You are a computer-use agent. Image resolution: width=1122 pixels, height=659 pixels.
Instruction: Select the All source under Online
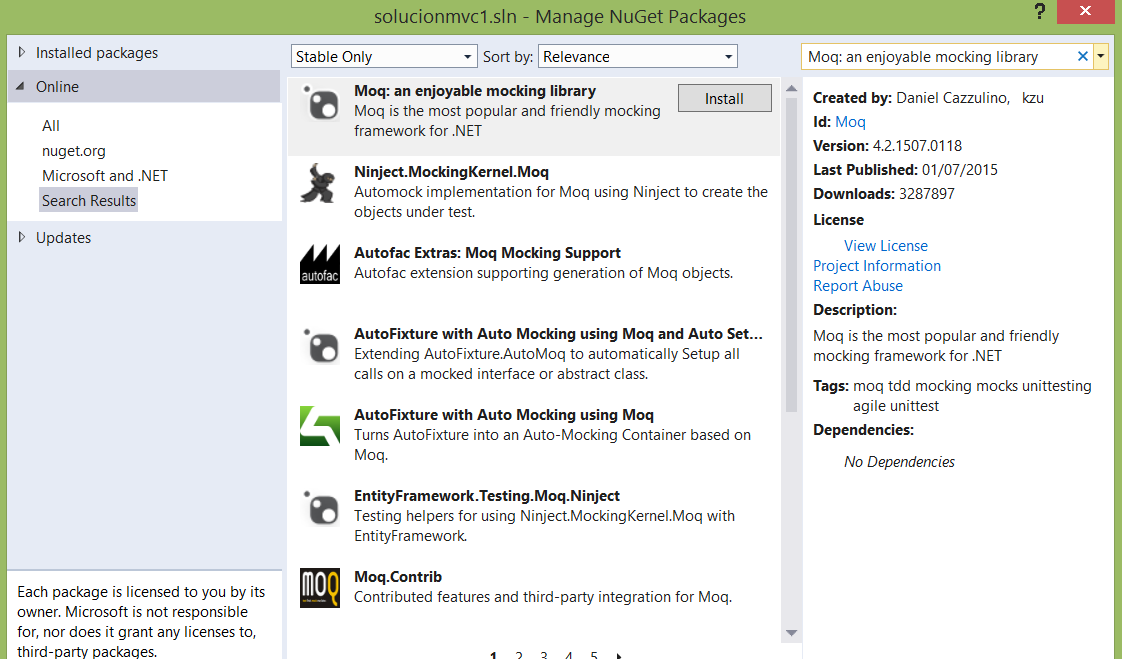(x=51, y=126)
